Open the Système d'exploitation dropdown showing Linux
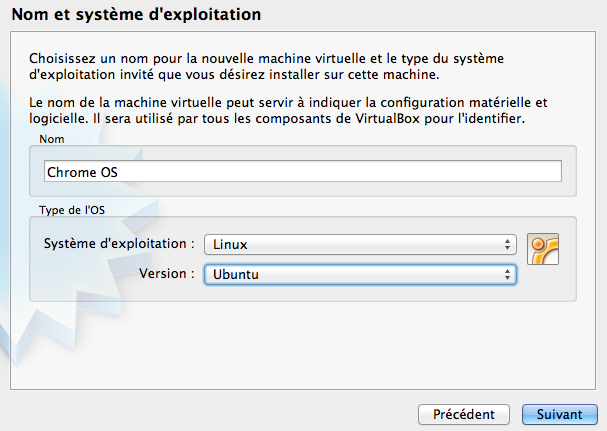 click(359, 244)
